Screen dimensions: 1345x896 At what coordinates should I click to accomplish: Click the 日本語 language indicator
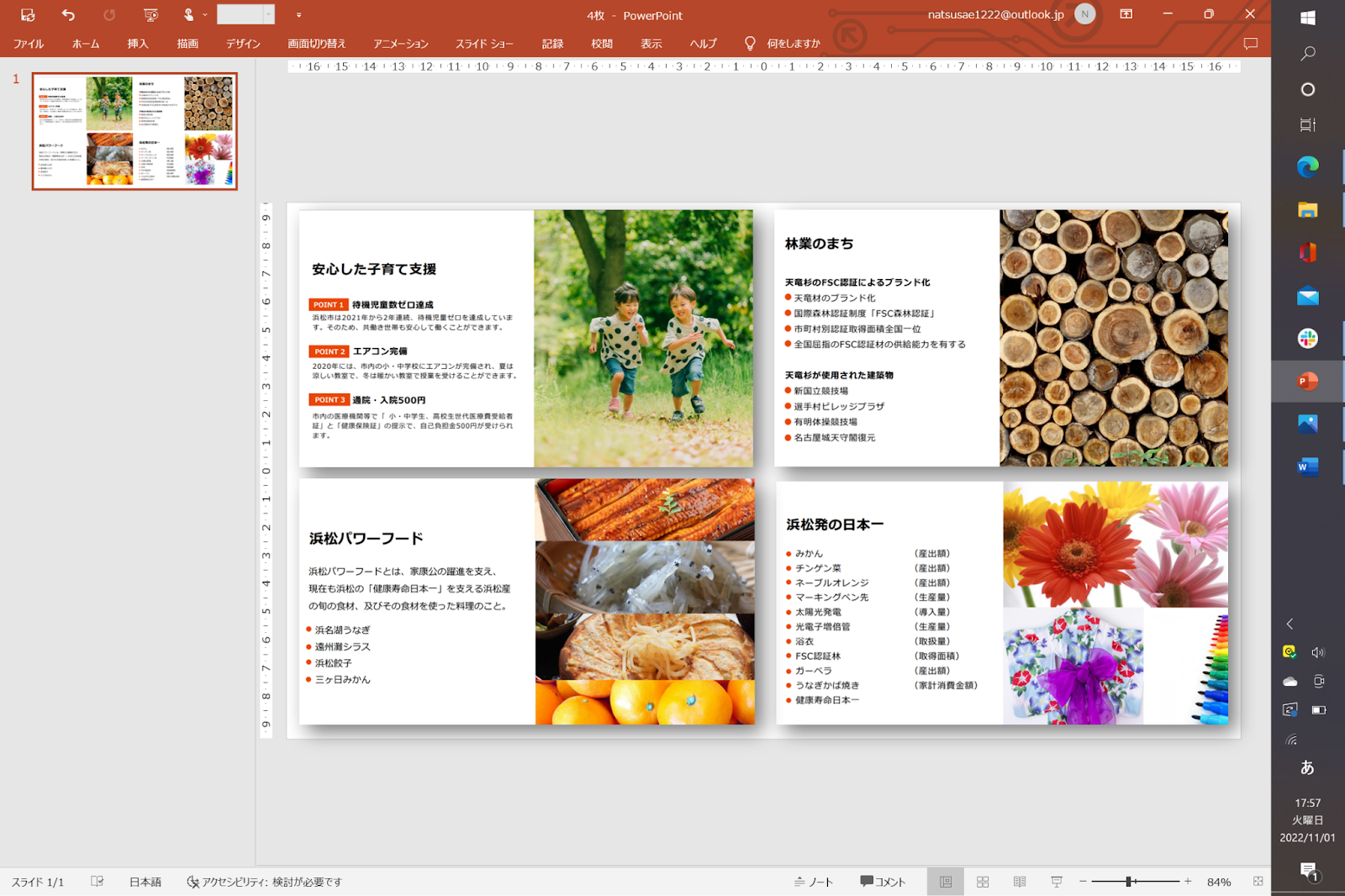tap(145, 882)
